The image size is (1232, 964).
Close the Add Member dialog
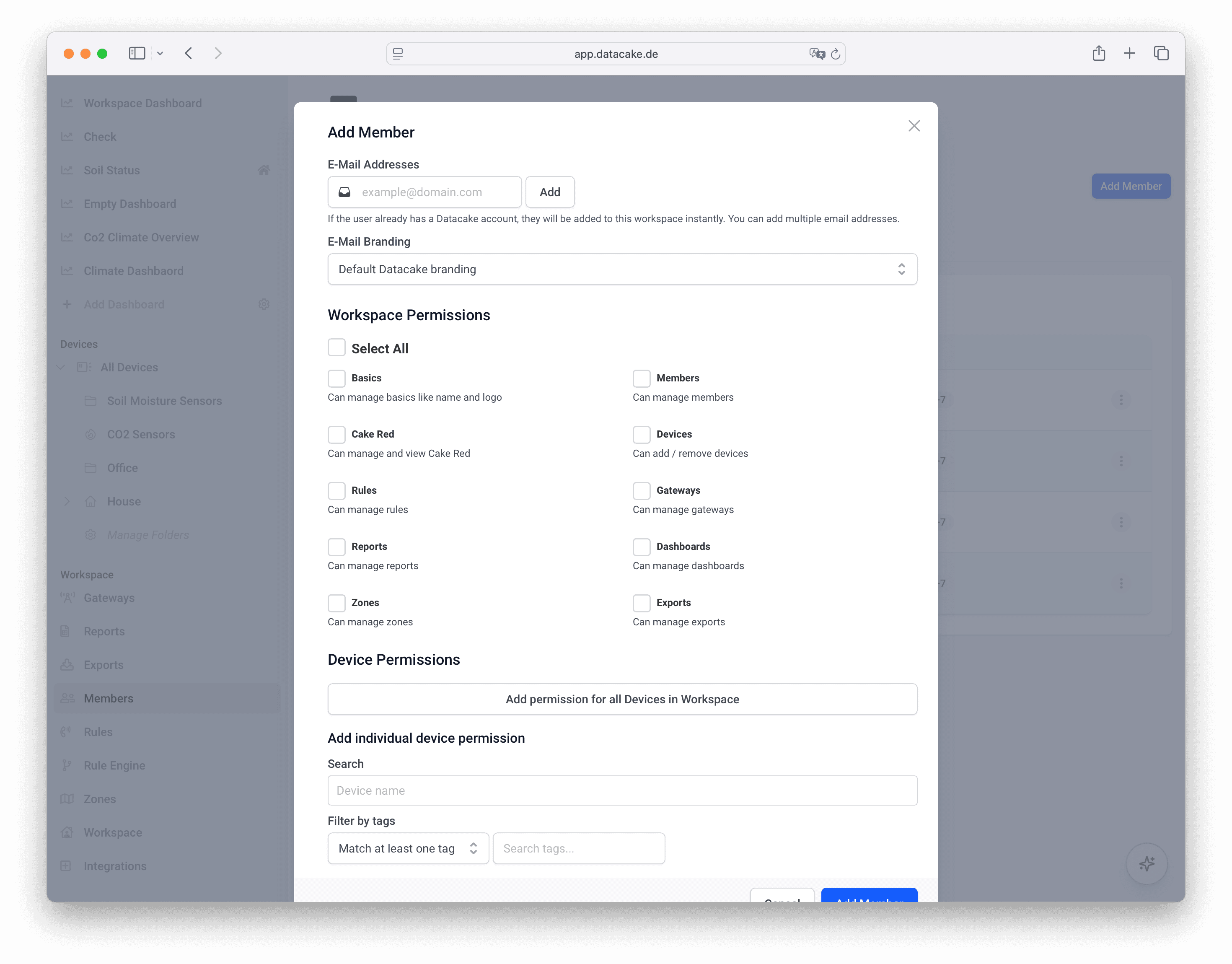point(914,126)
